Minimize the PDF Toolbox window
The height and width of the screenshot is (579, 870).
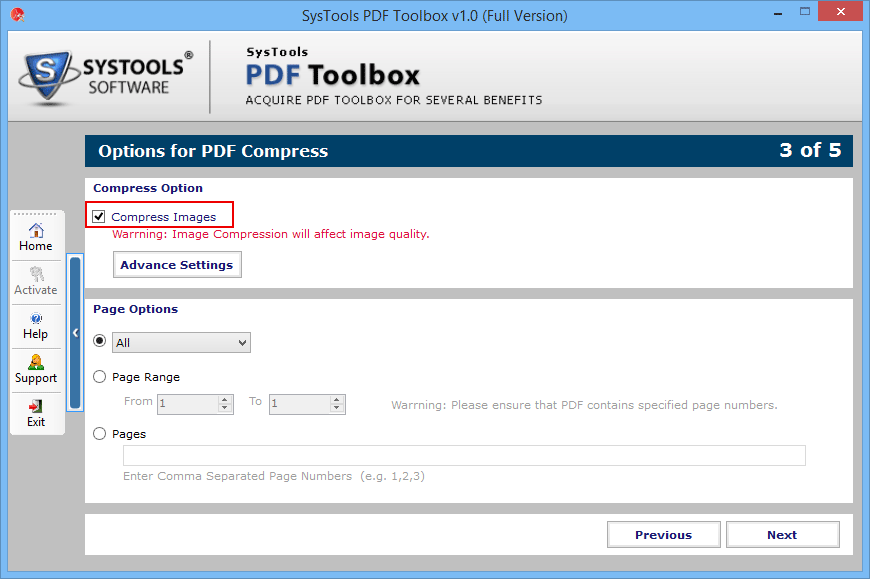tap(778, 13)
